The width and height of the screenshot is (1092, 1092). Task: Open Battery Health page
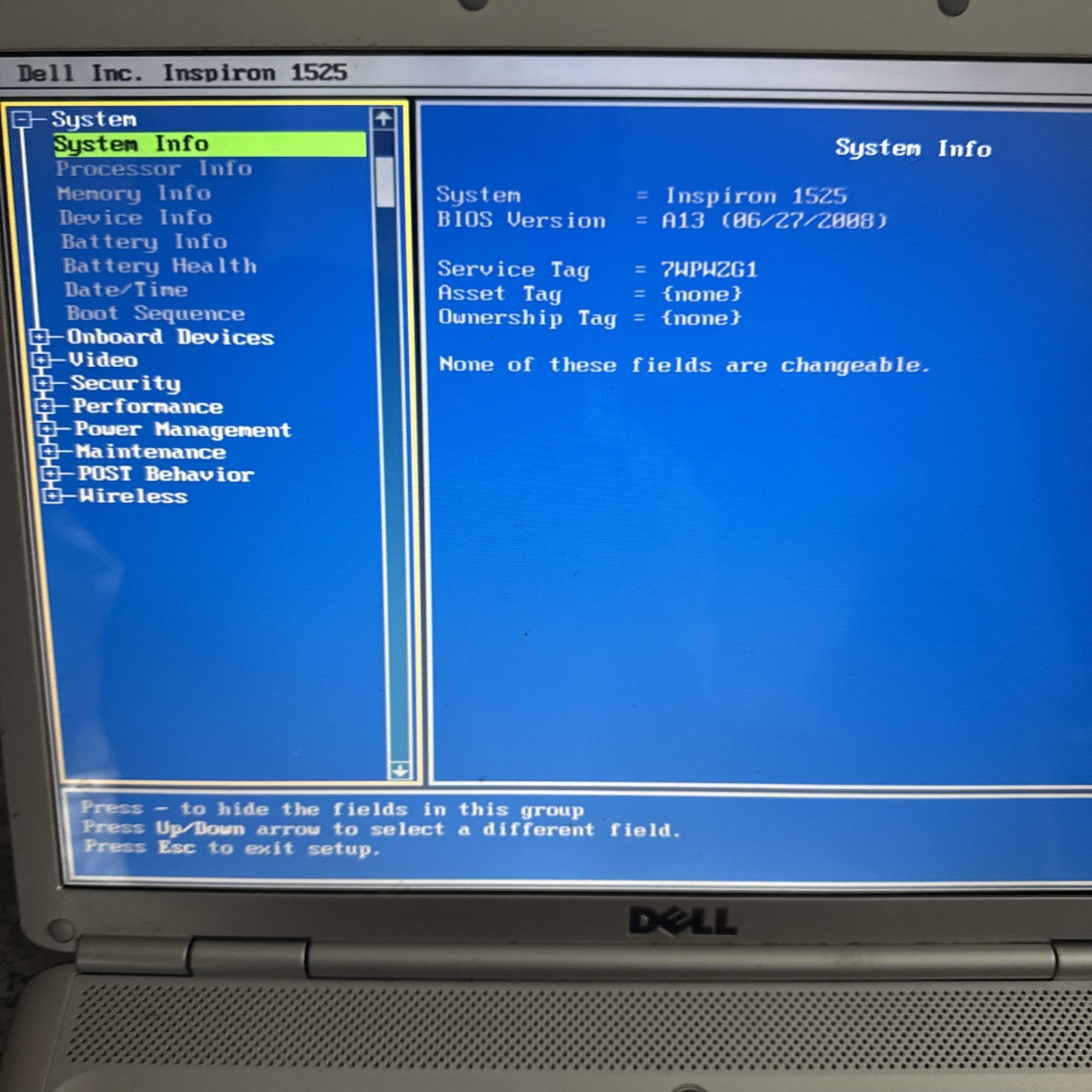click(x=160, y=265)
